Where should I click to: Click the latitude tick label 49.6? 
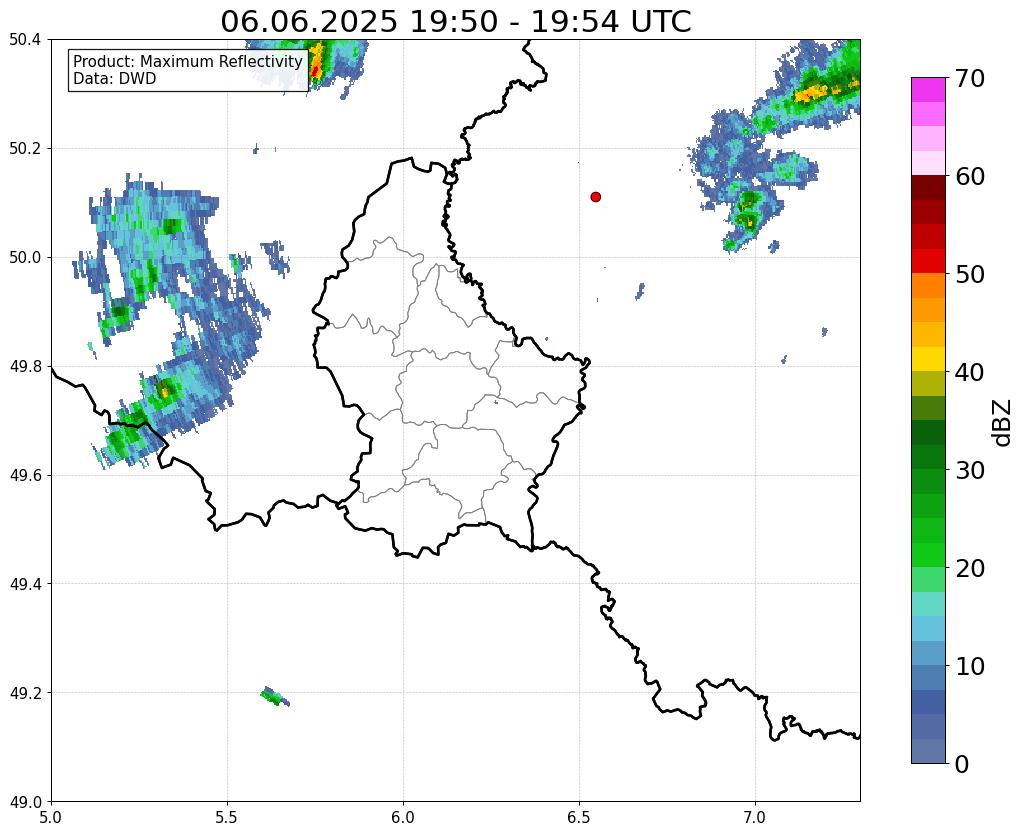[x=25, y=476]
